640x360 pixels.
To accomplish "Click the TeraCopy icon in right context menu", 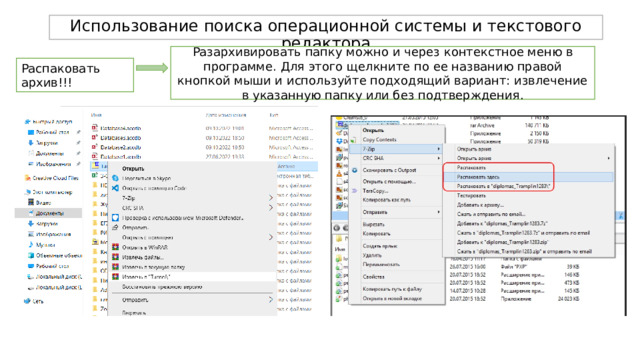I will click(354, 191).
